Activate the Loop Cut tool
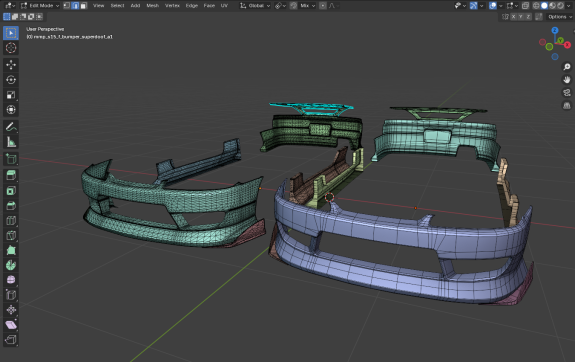This screenshot has width=575, height=362. pyautogui.click(x=11, y=220)
